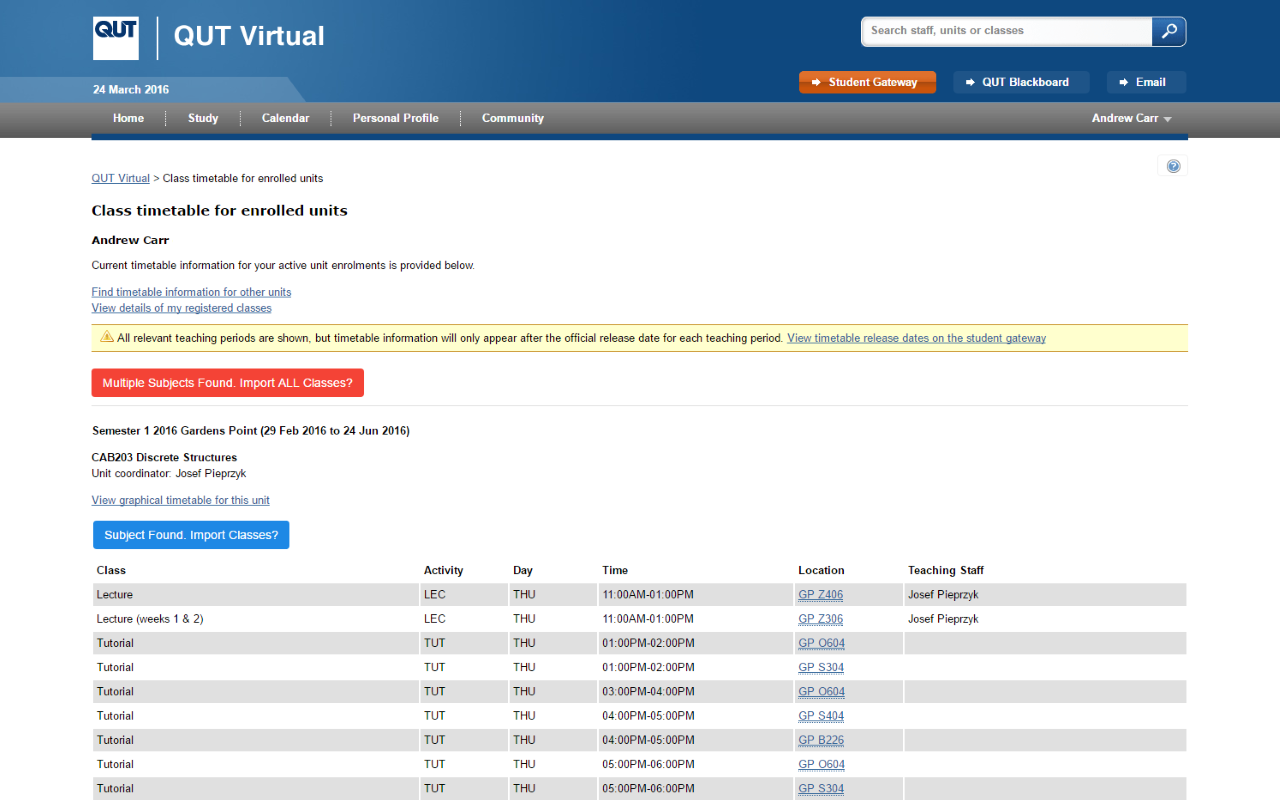The image size is (1280, 800).
Task: Open View details of my registered classes
Action: [x=181, y=308]
